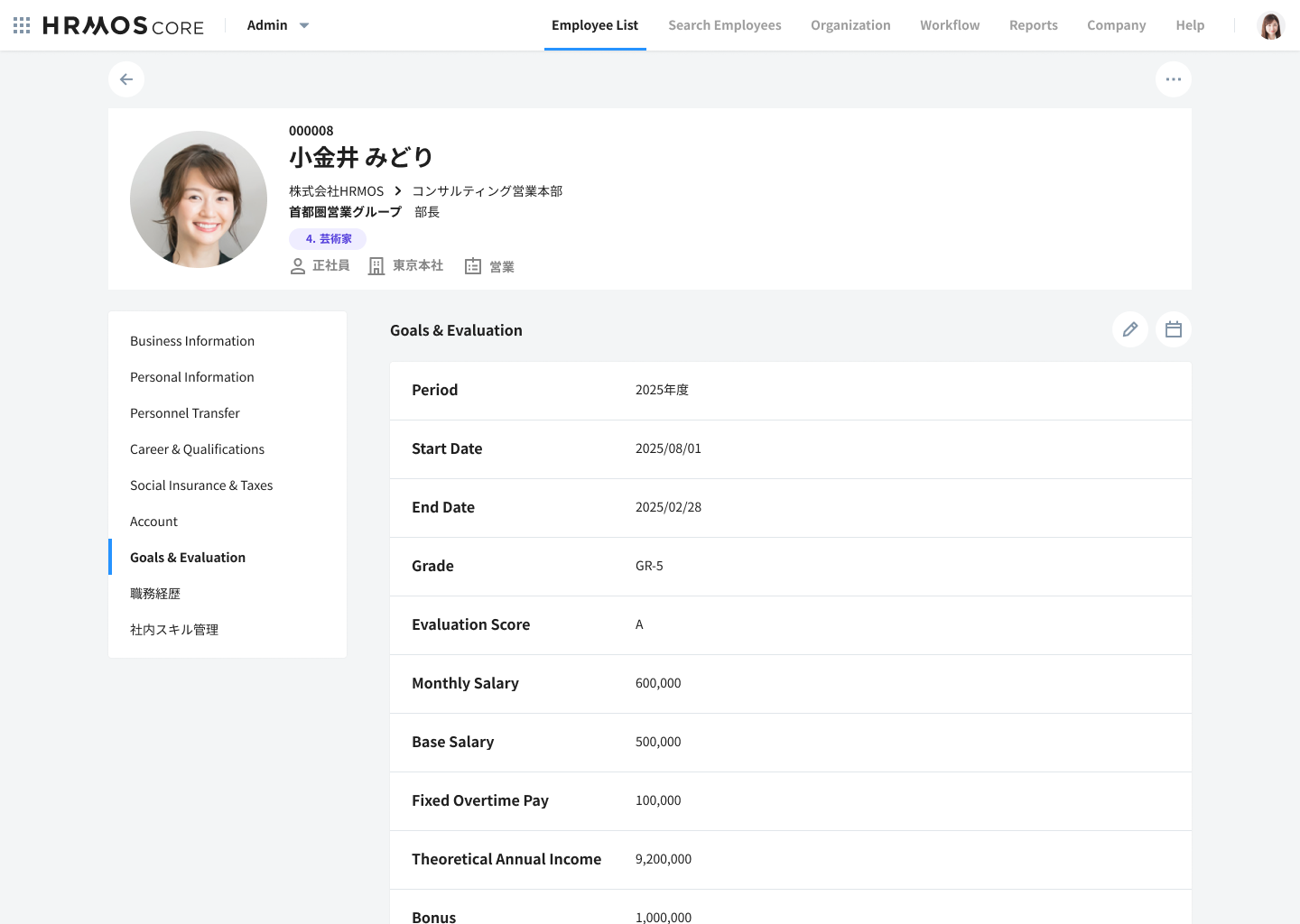
Task: Click the HRMOS CORE logo
Action: (x=124, y=26)
